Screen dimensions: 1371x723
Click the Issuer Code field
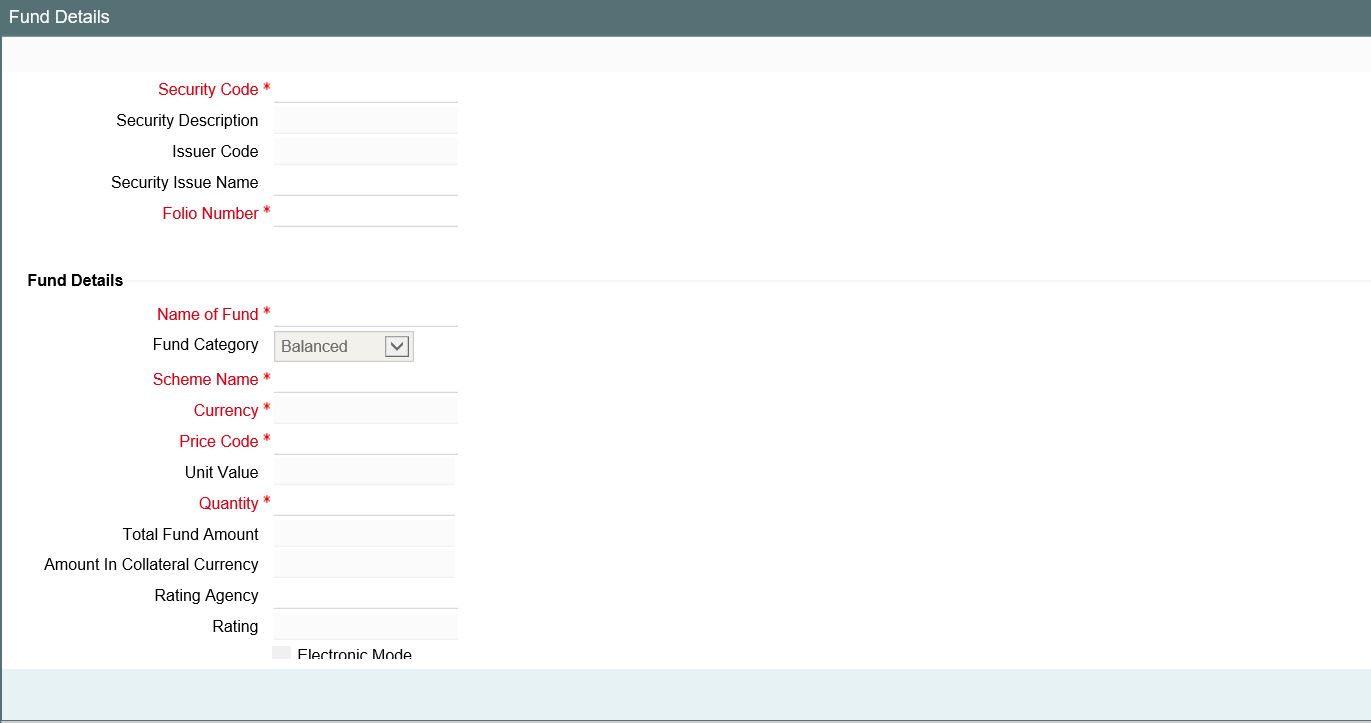pos(366,152)
